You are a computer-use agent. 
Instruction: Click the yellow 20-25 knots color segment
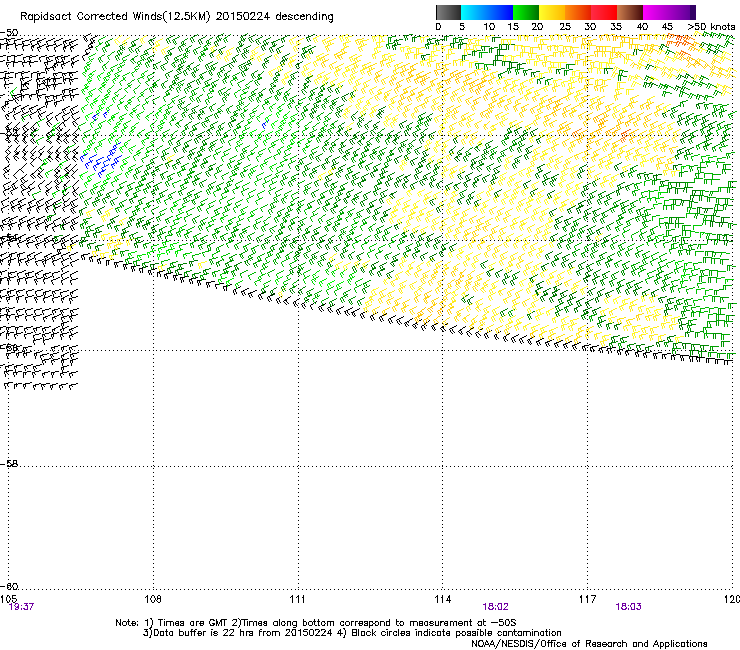[552, 12]
